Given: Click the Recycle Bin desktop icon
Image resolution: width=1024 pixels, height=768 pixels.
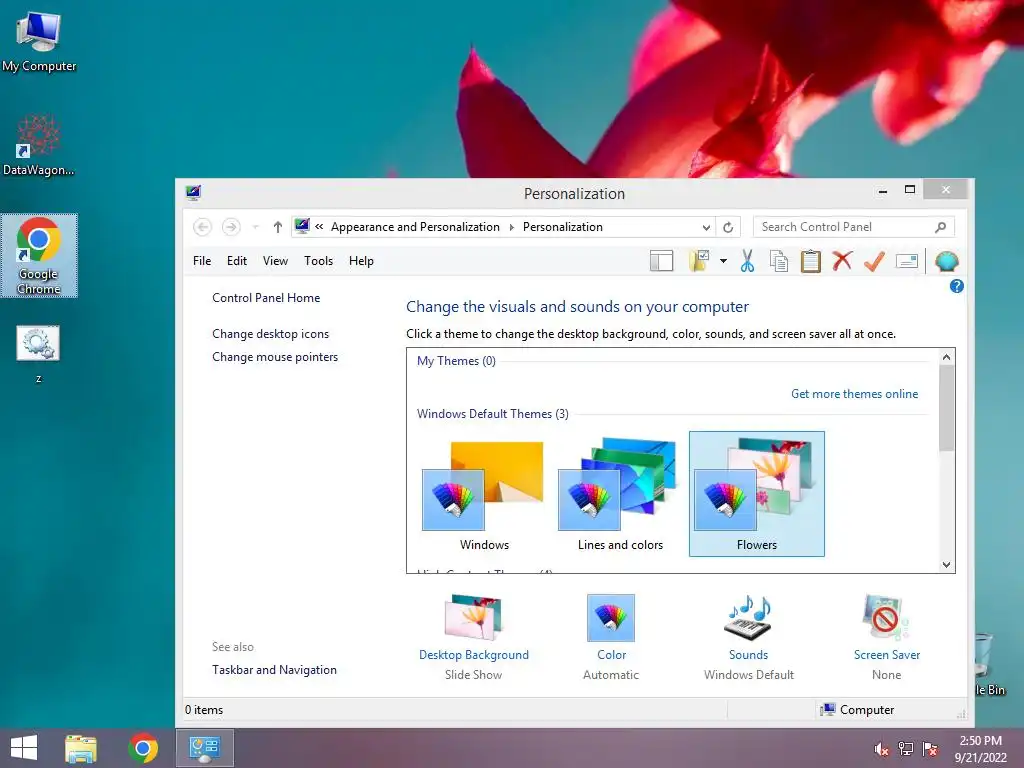Looking at the screenshot, I should click(989, 665).
